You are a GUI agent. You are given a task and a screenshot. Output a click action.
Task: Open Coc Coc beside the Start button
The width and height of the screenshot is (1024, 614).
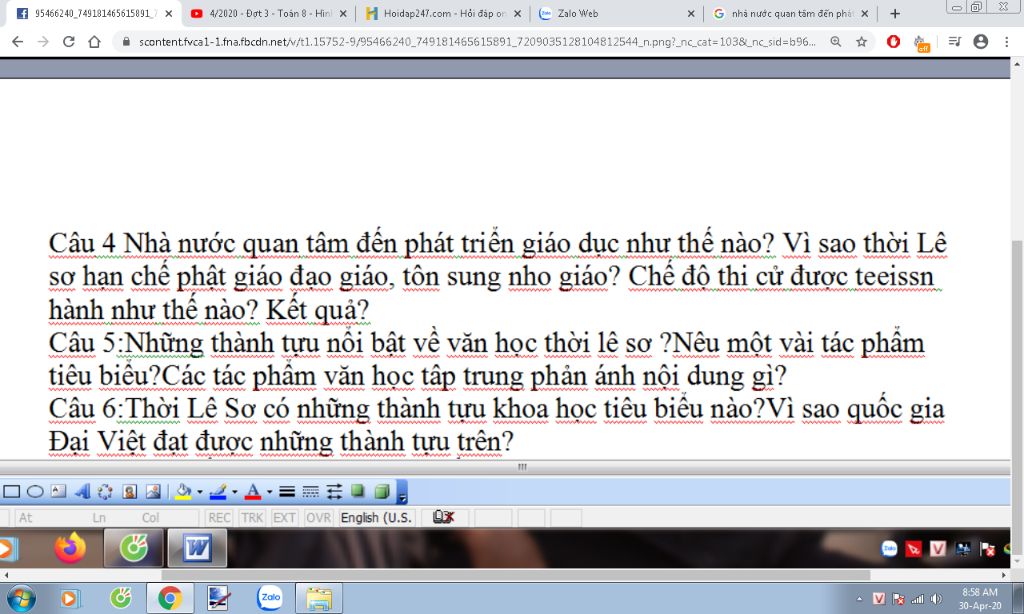[120, 598]
